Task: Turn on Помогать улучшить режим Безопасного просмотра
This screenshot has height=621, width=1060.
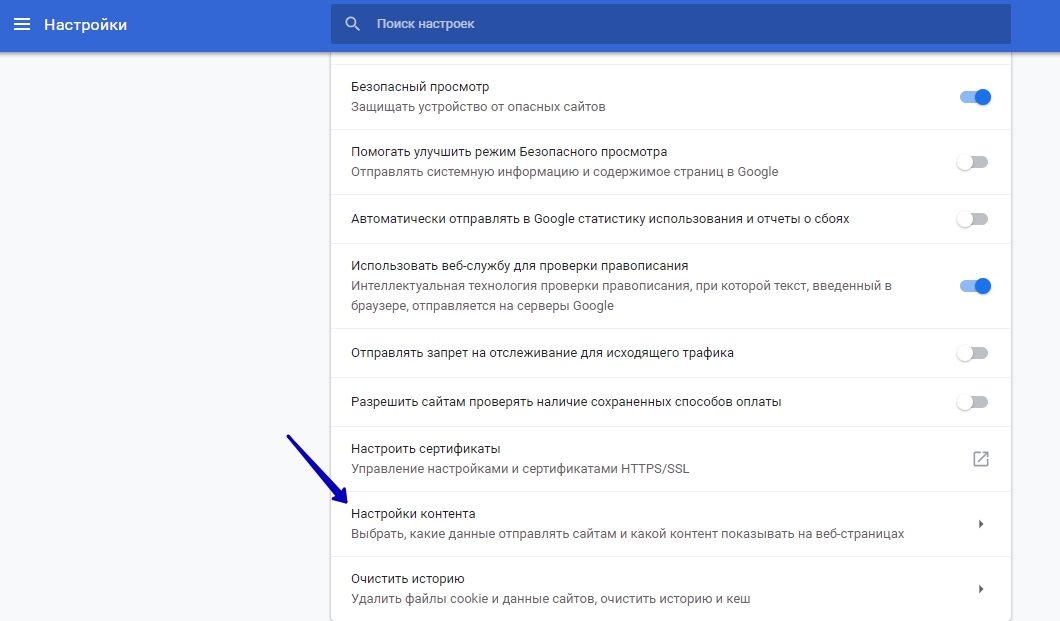Action: tap(971, 160)
